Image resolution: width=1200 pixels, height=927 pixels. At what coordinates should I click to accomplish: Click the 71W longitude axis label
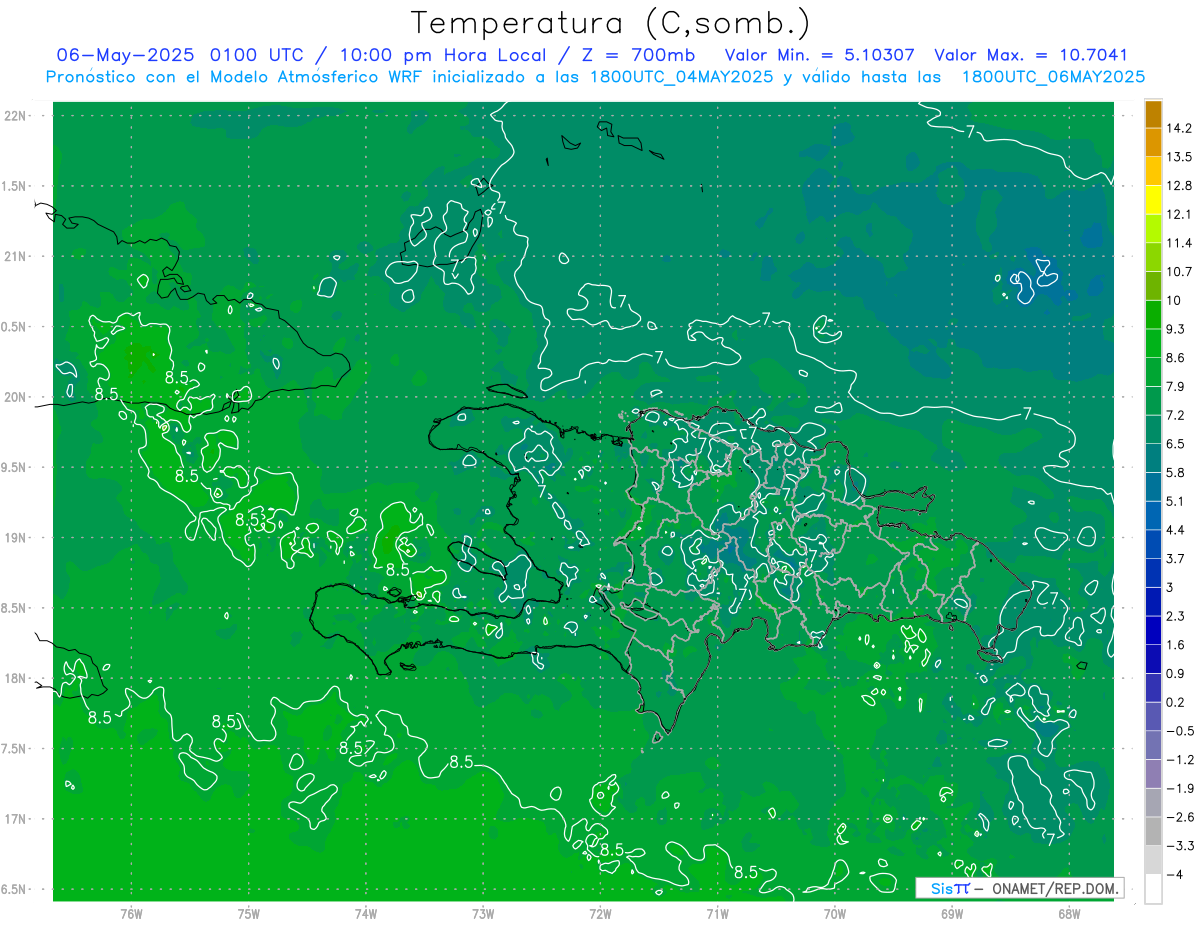pyautogui.click(x=717, y=914)
